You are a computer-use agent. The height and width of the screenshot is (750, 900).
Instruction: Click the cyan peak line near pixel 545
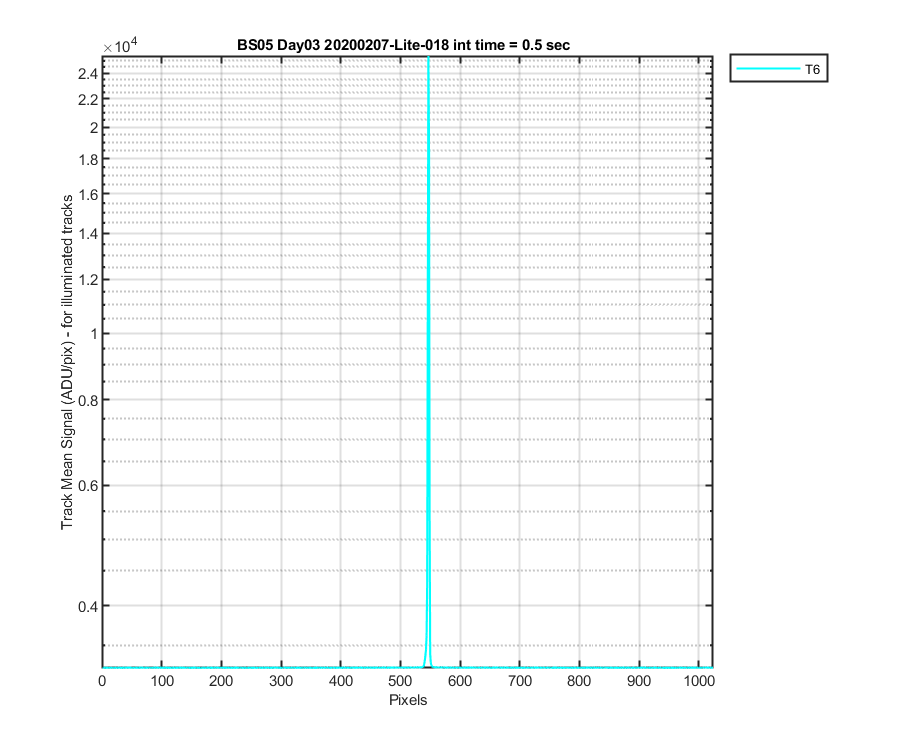point(428,344)
